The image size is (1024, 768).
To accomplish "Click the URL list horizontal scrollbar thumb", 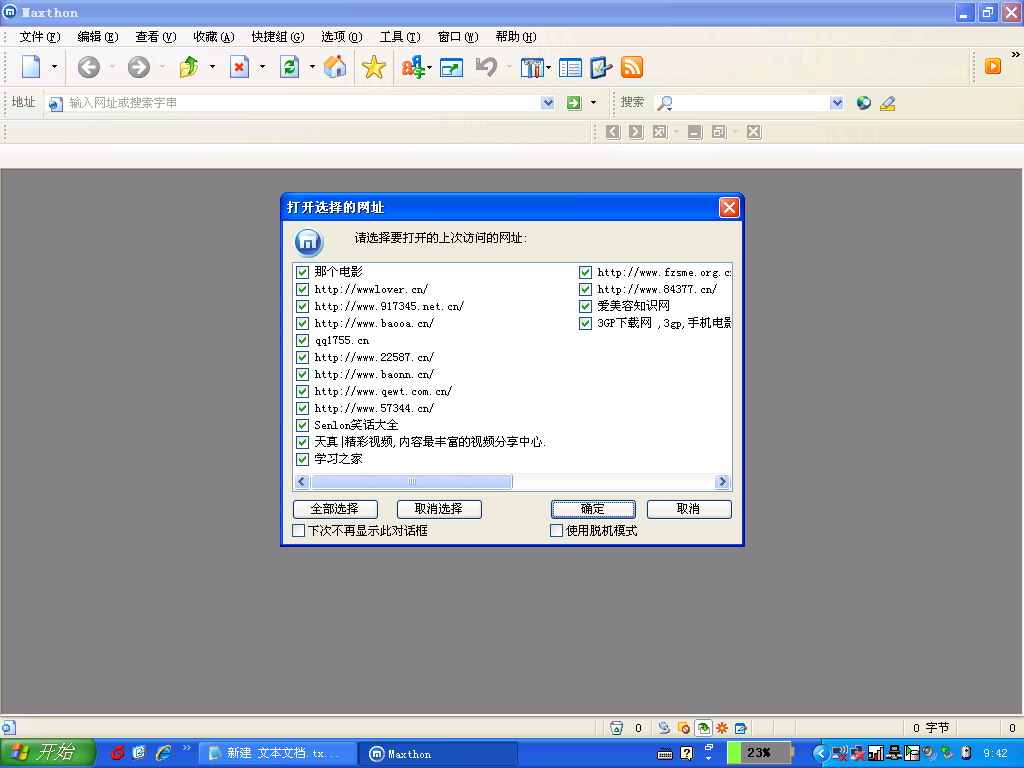I will click(x=412, y=482).
